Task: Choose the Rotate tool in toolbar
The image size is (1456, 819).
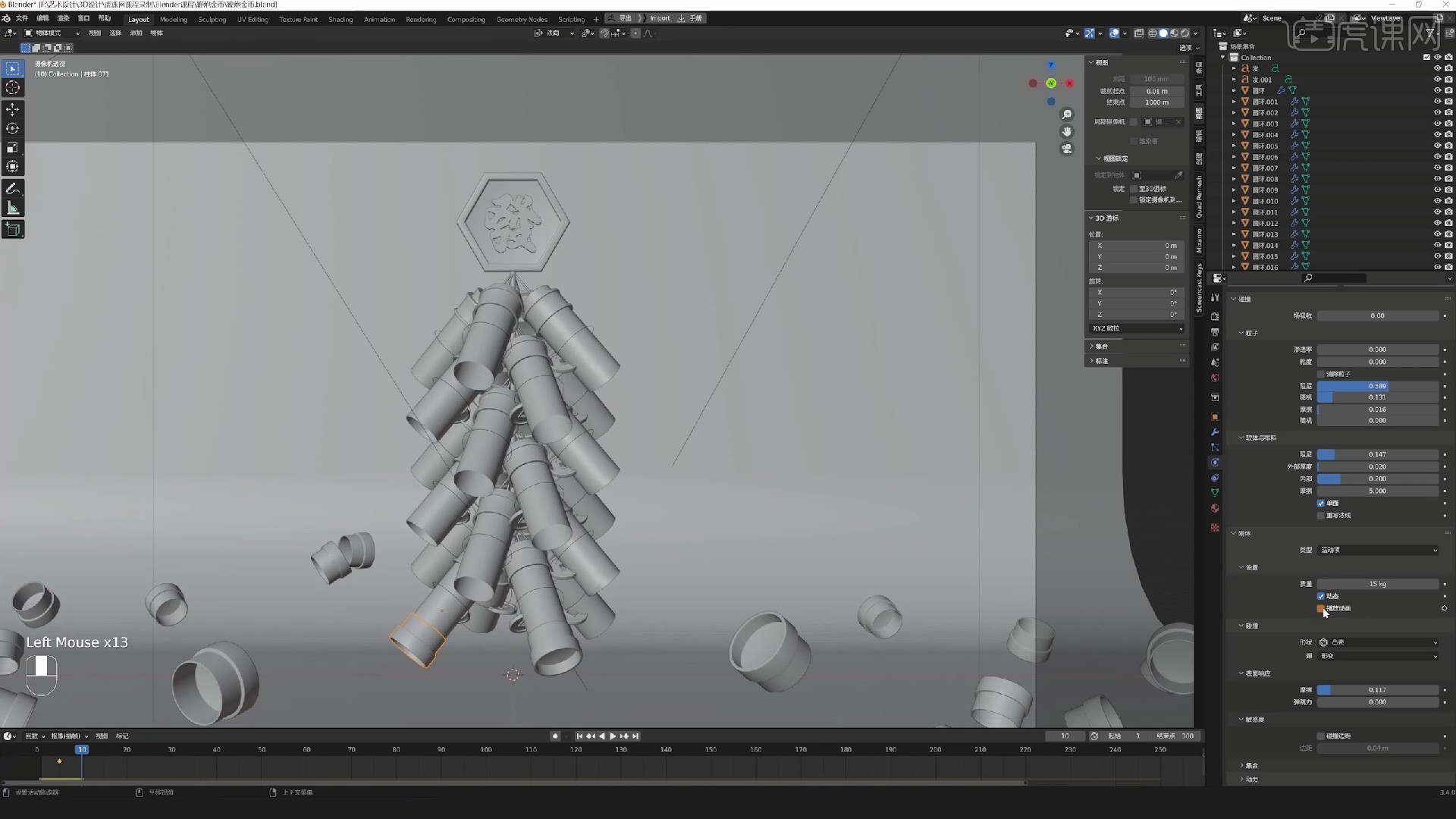Action: (x=13, y=128)
